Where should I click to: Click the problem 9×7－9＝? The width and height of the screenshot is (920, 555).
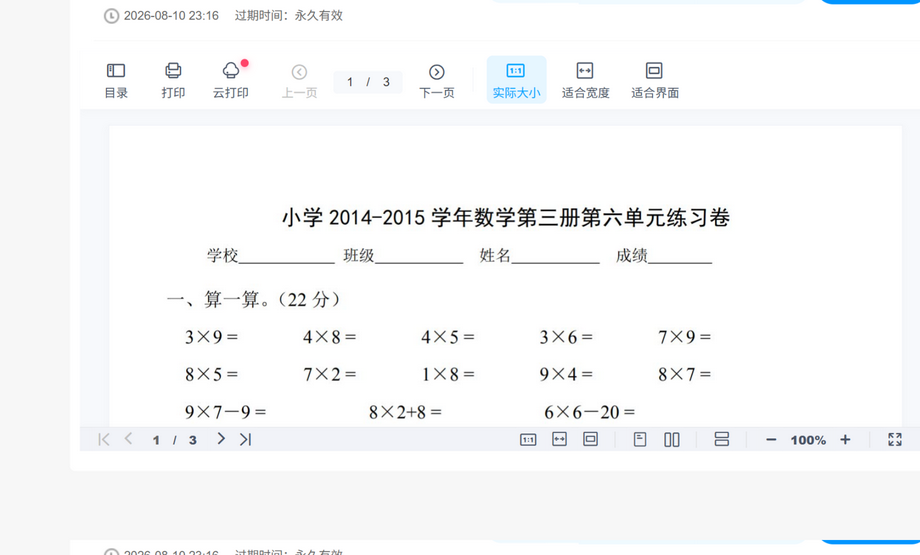click(x=225, y=412)
